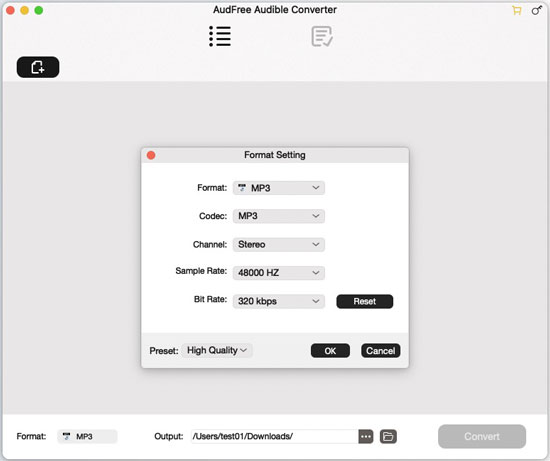Click the Codec label
Screen dimensions: 550x461
(213, 216)
